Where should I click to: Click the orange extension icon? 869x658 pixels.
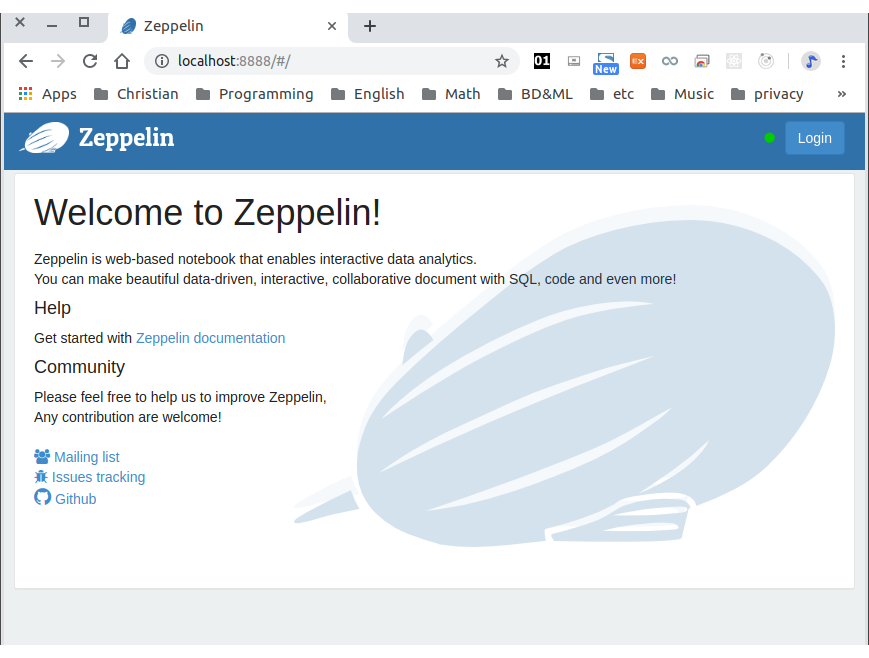[x=638, y=61]
